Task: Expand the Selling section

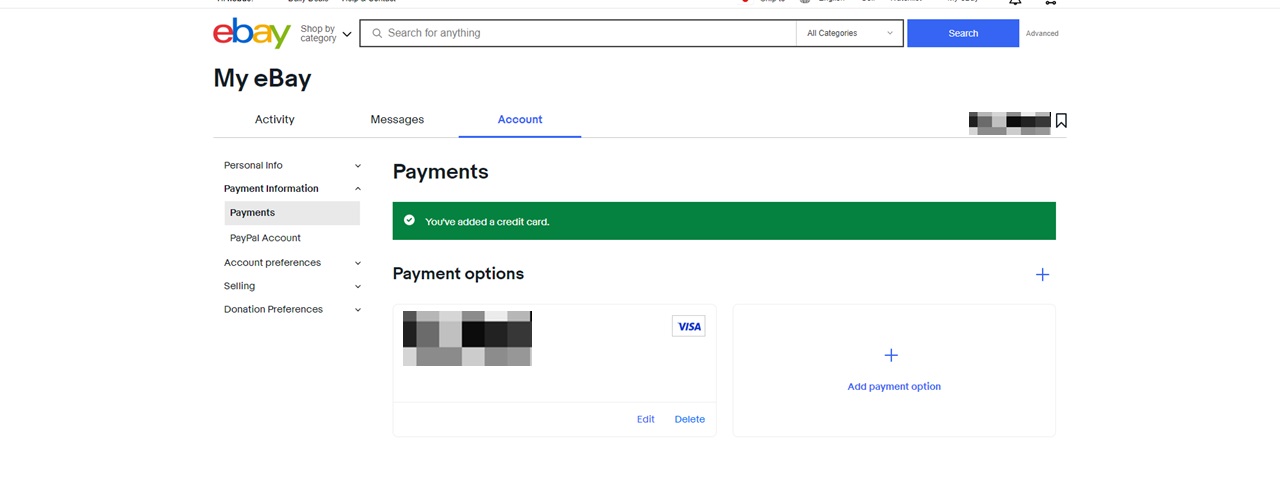Action: [292, 286]
